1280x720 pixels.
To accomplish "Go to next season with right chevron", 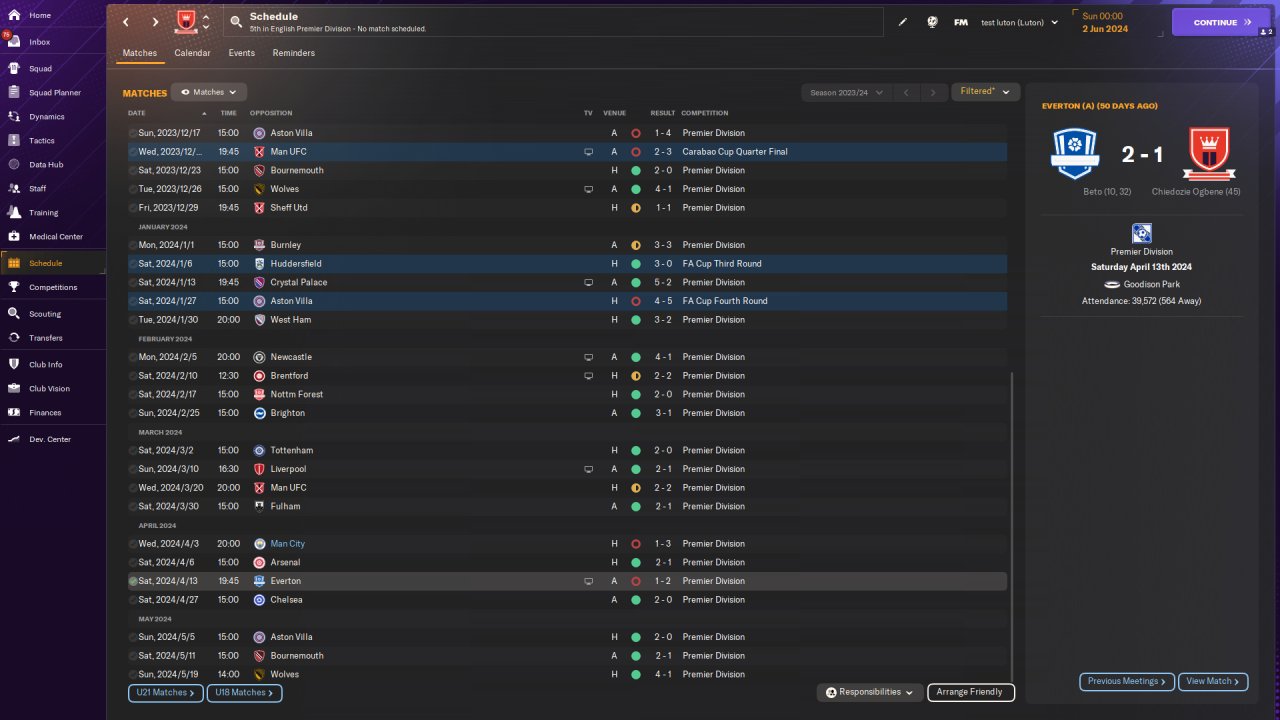I will (x=933, y=93).
